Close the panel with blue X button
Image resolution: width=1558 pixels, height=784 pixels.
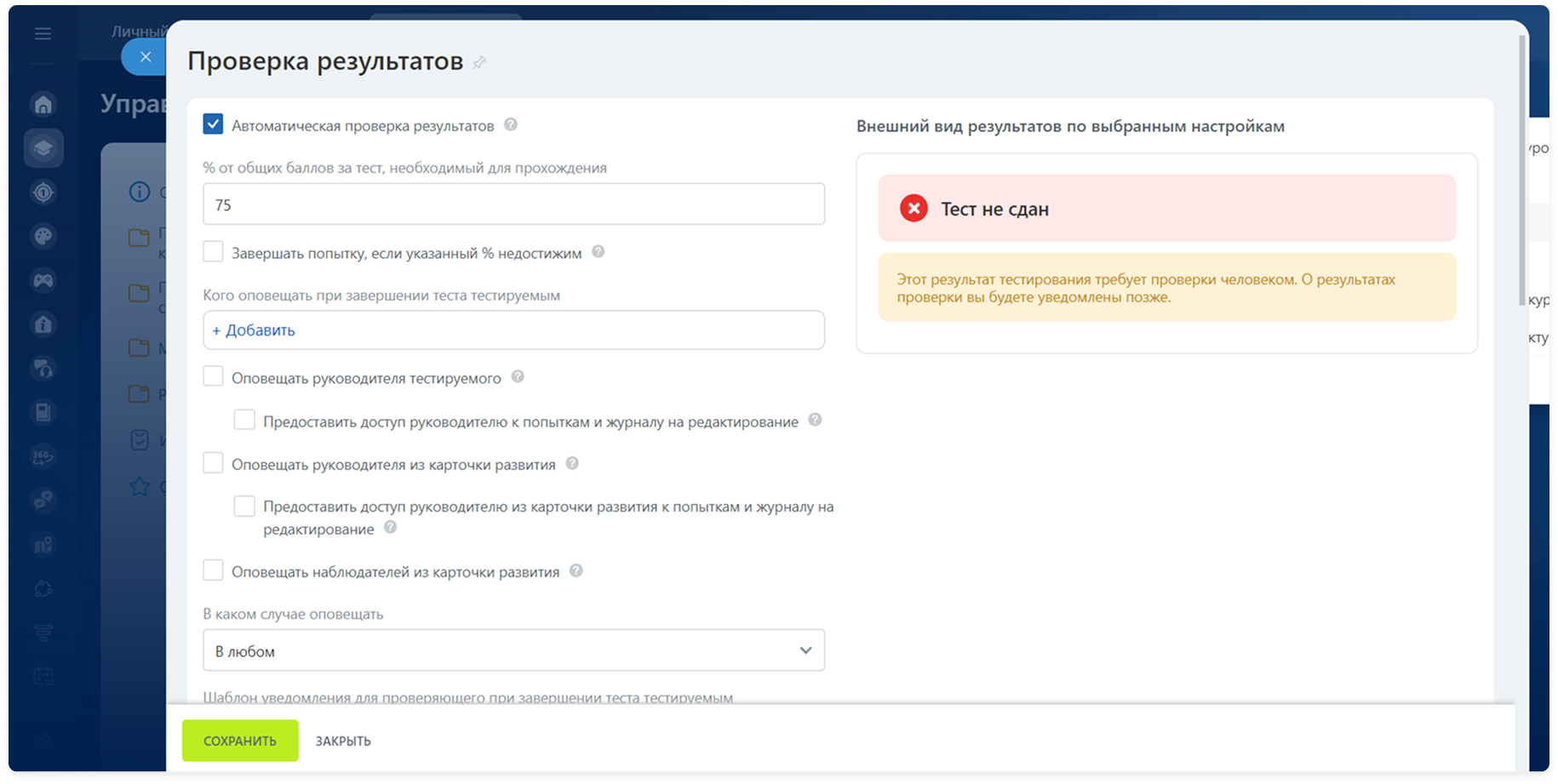click(x=146, y=57)
